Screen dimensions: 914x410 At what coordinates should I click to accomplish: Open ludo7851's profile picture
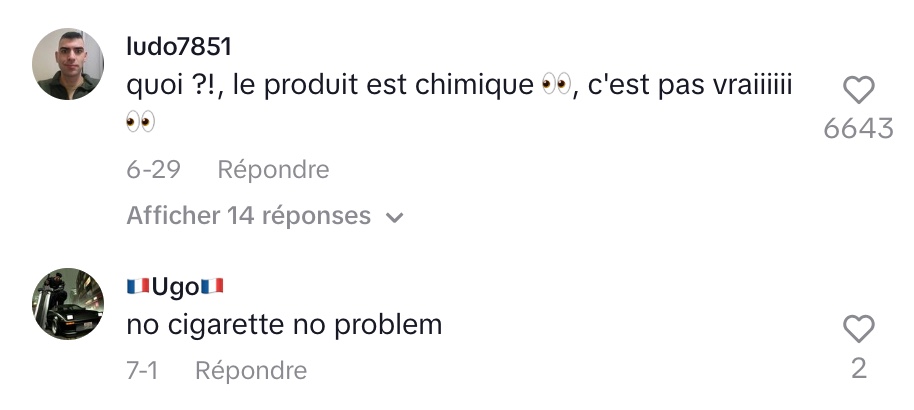pos(68,64)
